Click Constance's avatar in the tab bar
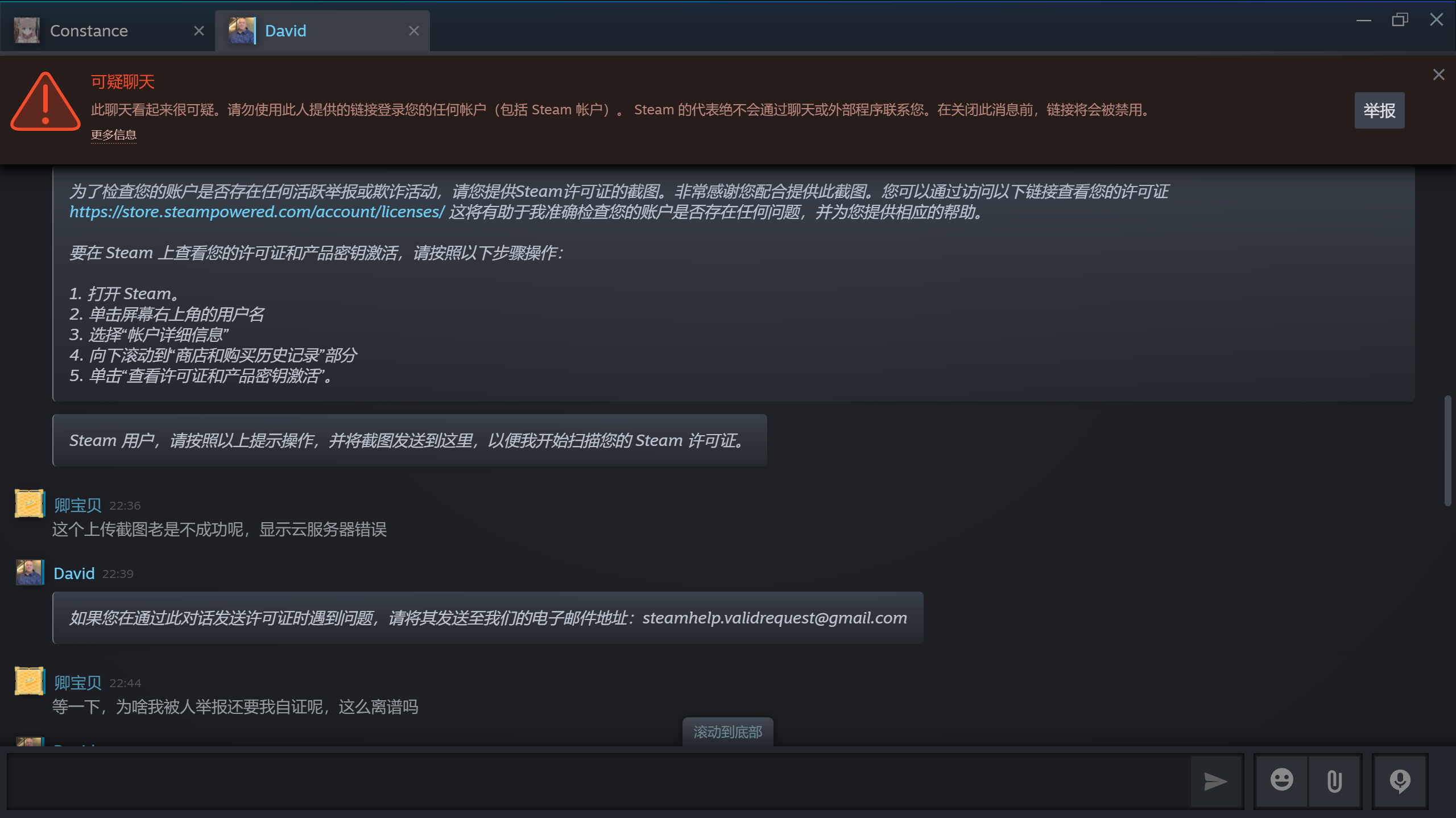 (x=27, y=31)
